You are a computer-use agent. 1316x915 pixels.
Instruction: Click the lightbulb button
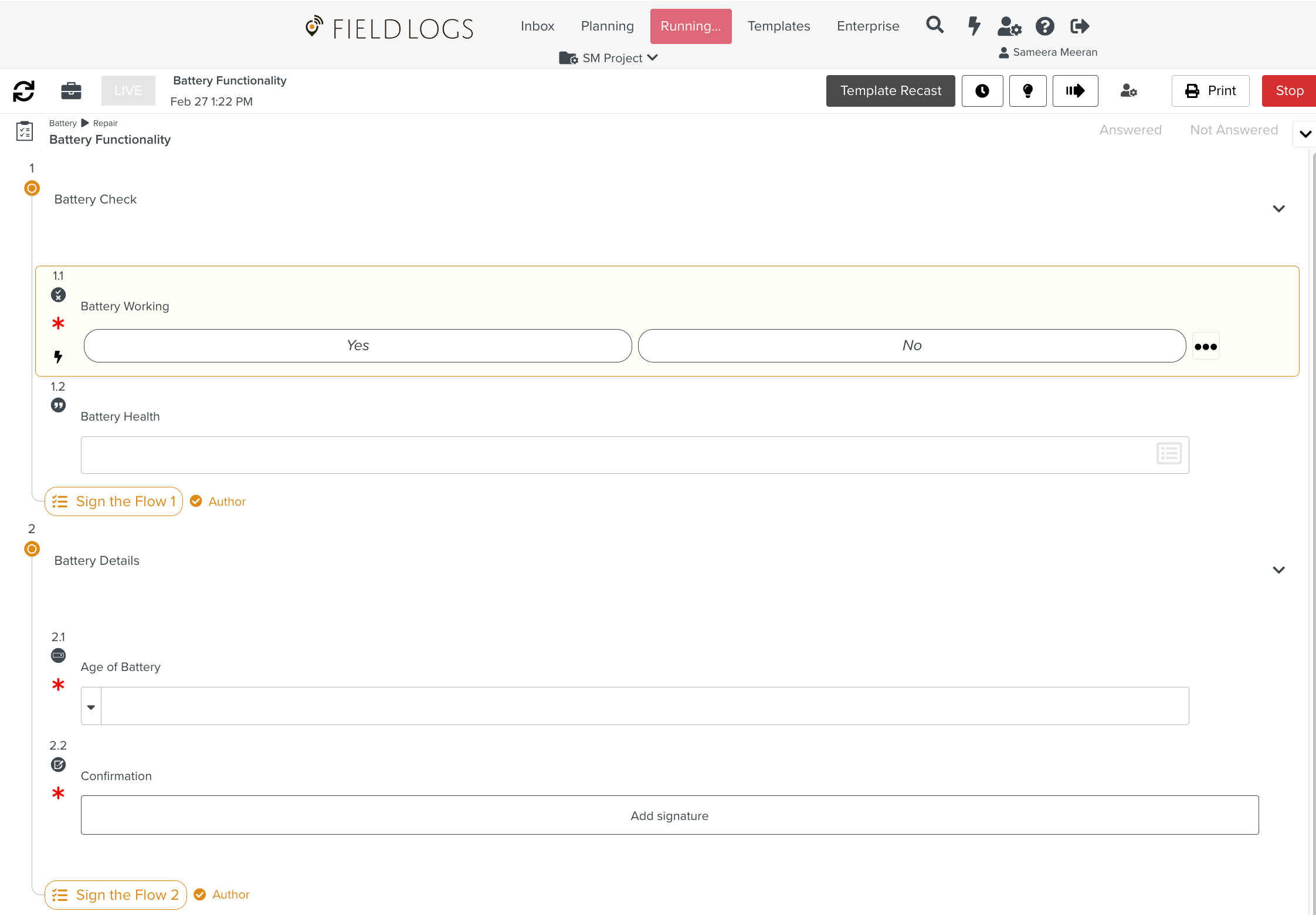point(1027,91)
